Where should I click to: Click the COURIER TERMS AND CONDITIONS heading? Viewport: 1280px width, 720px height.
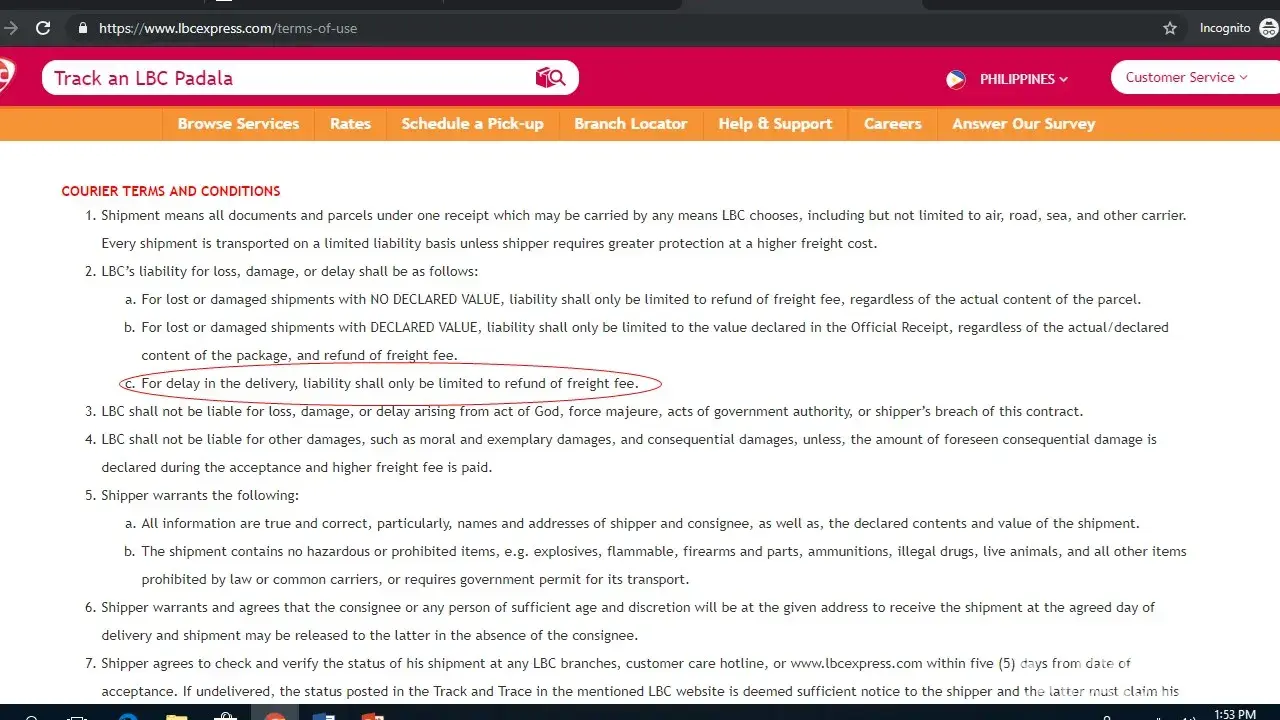(171, 191)
